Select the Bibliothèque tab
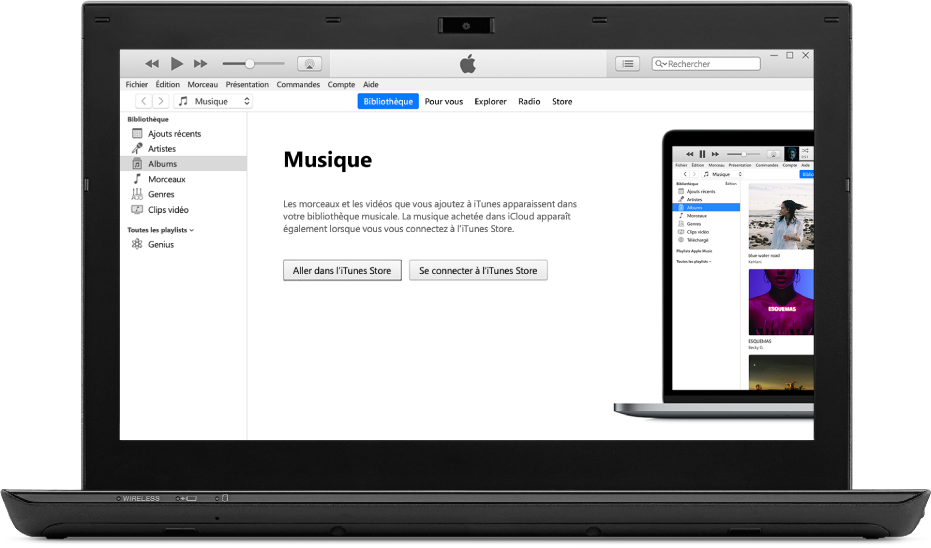The image size is (931, 548). (x=388, y=102)
